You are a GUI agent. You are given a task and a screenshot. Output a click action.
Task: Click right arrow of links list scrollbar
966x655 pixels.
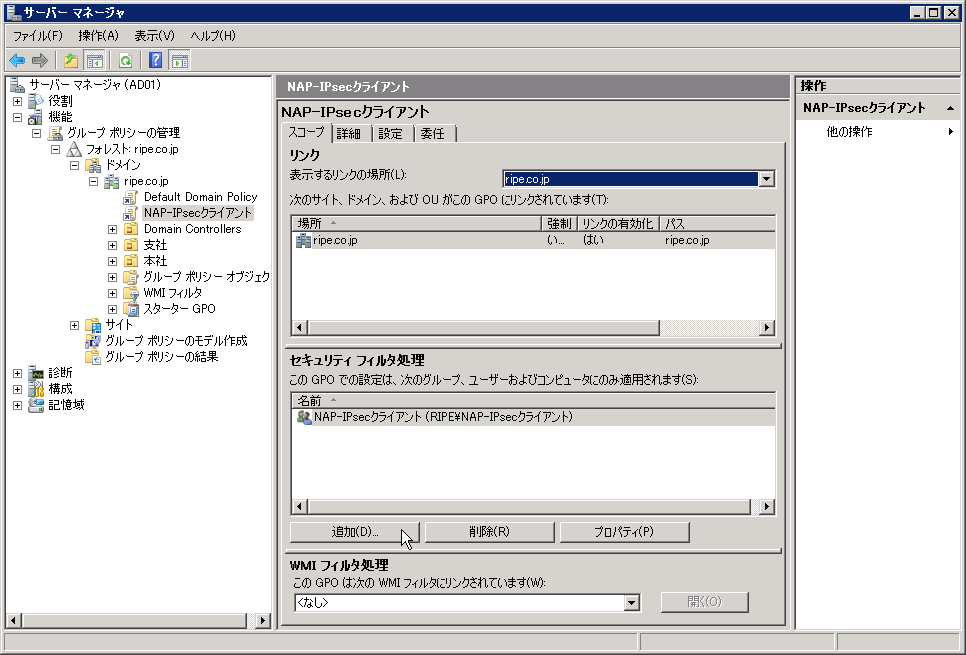[x=767, y=328]
